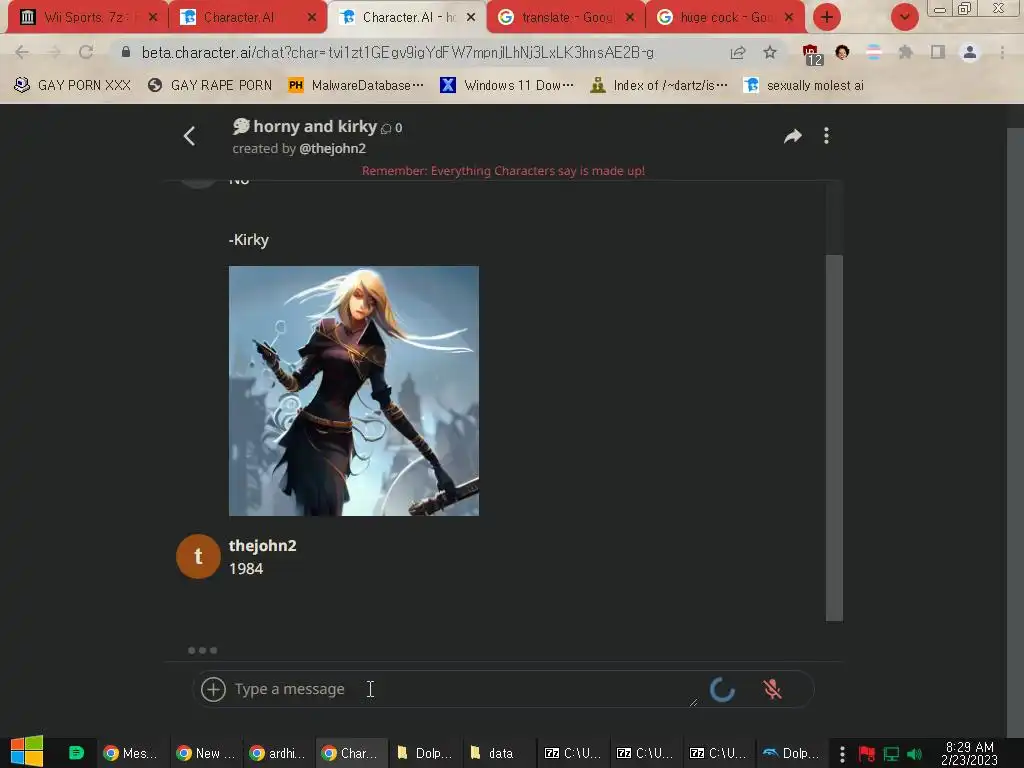The image size is (1024, 768).
Task: Open the volume speaker tray icon
Action: 914,754
